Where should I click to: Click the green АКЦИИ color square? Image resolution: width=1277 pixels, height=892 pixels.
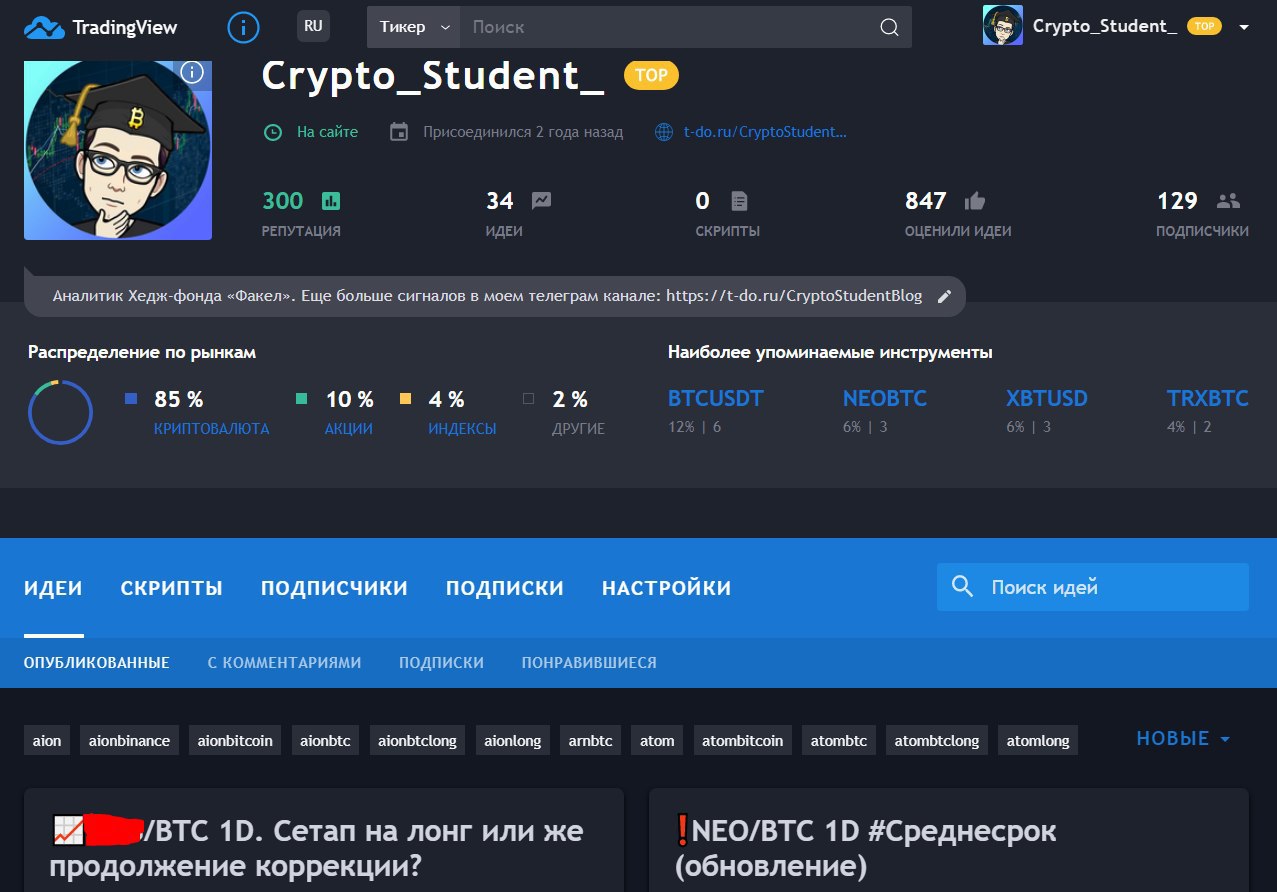coord(302,399)
